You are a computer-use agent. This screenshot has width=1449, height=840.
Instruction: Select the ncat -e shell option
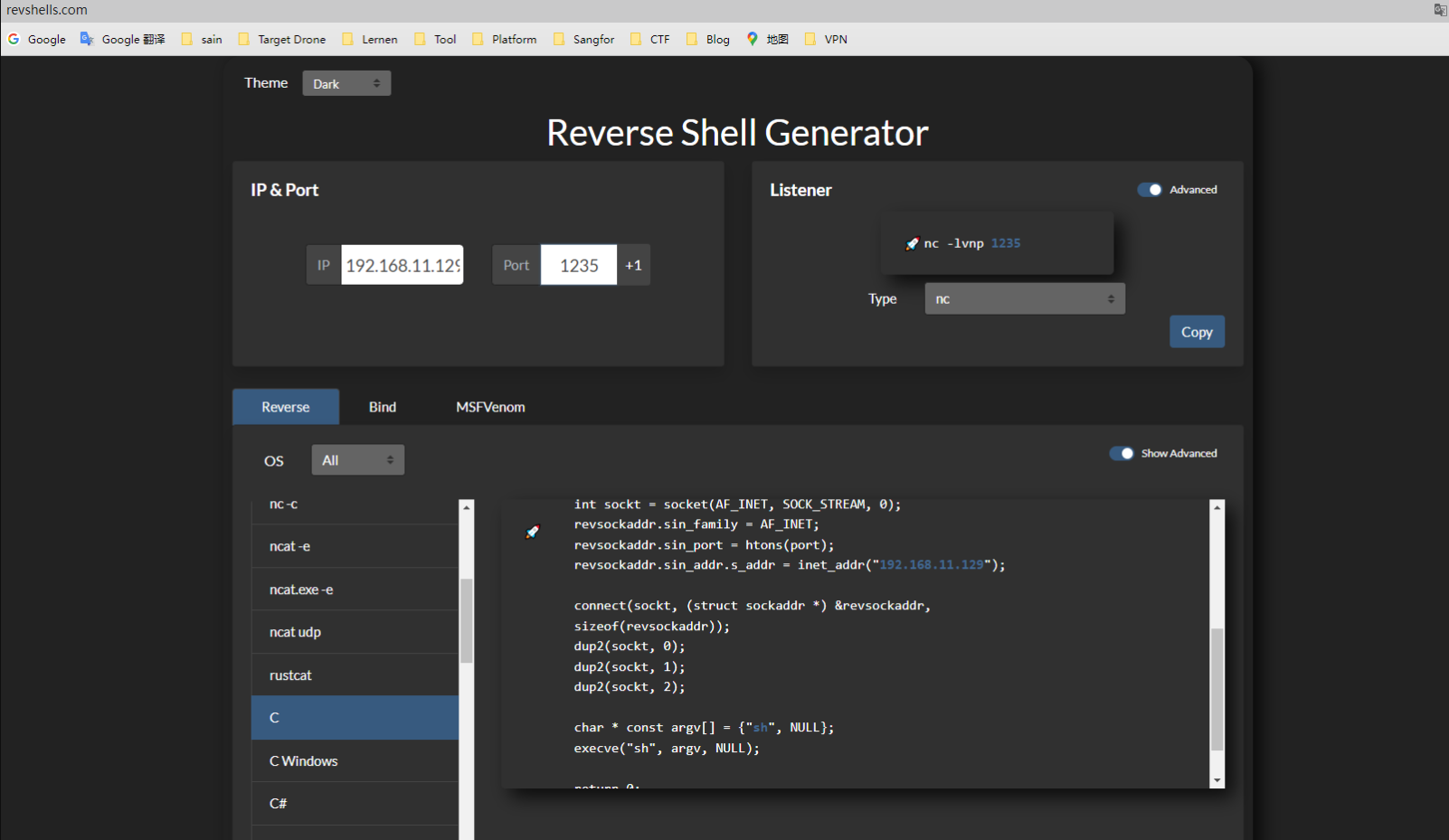(x=355, y=546)
